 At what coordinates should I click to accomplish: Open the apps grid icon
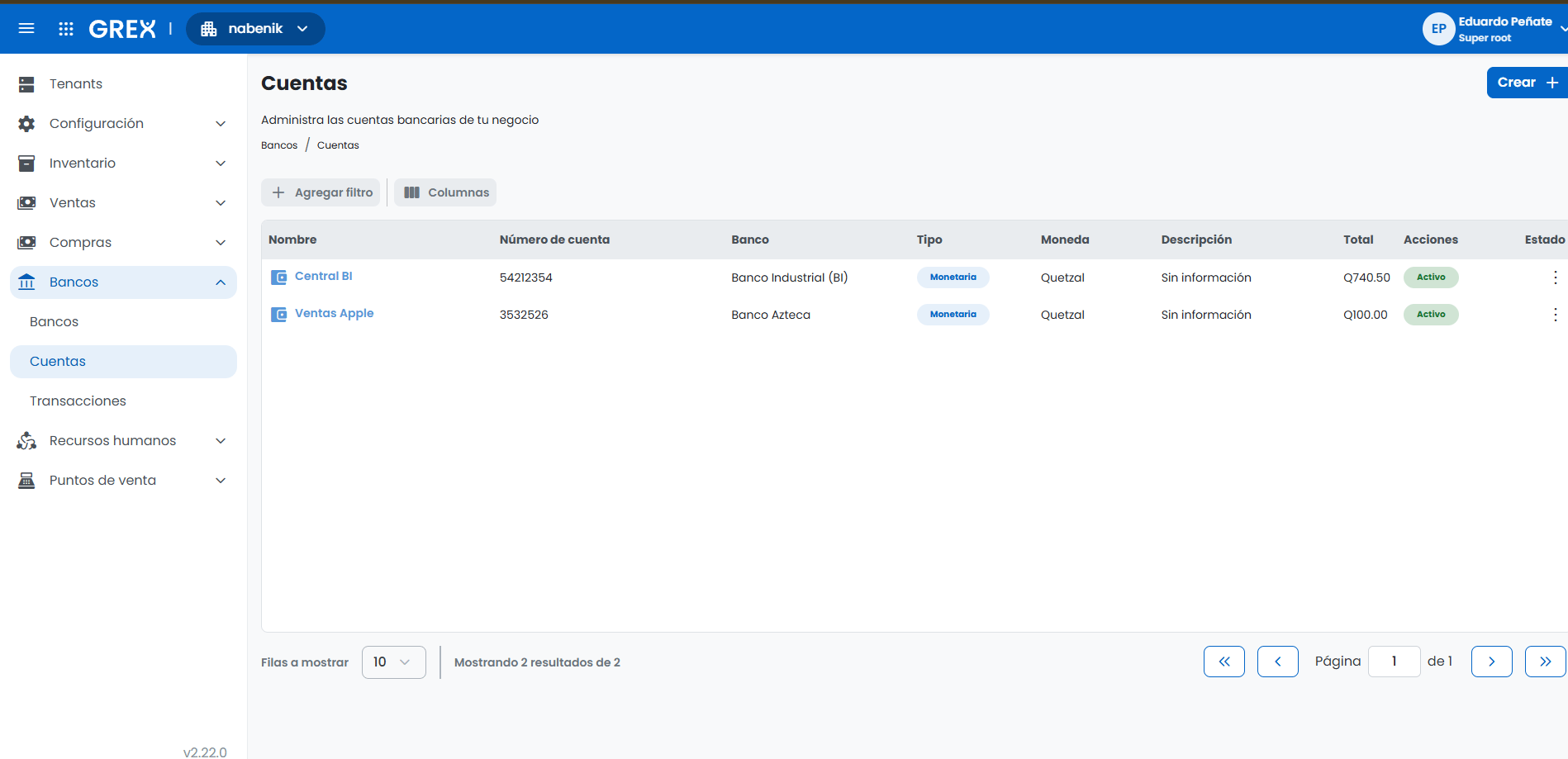(x=66, y=29)
